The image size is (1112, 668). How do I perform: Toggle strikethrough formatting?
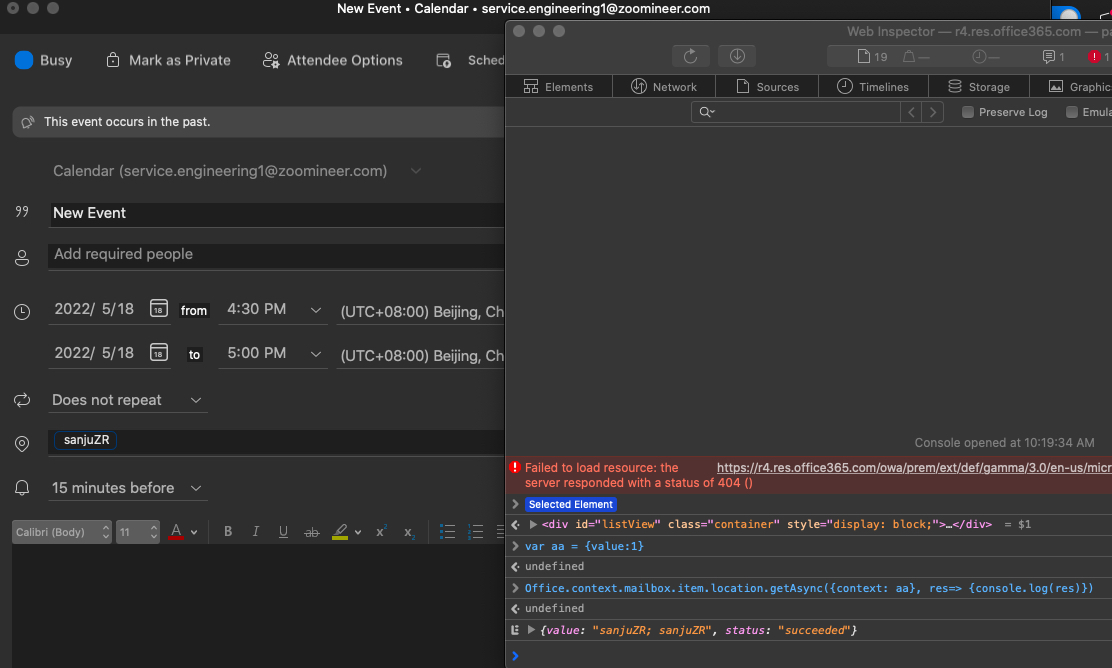point(311,531)
